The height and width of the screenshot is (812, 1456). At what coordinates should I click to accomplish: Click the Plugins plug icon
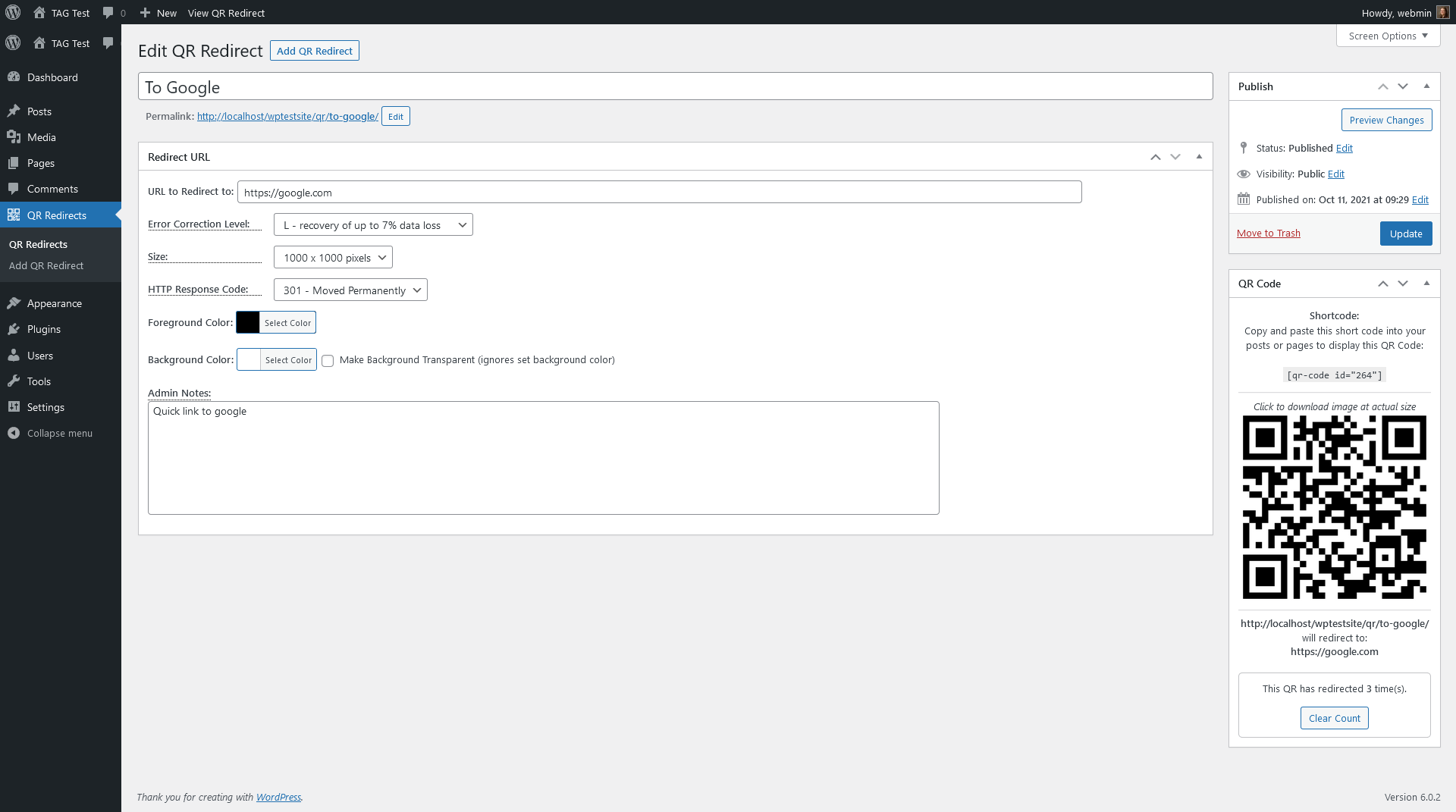[x=14, y=329]
